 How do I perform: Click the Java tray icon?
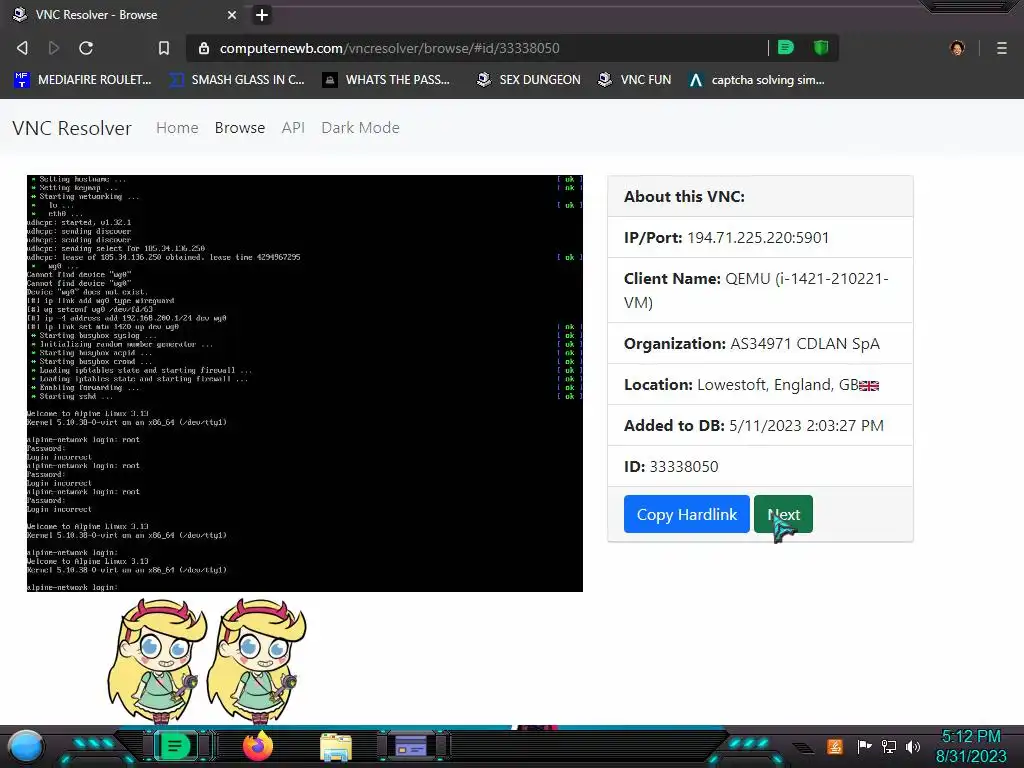[835, 746]
